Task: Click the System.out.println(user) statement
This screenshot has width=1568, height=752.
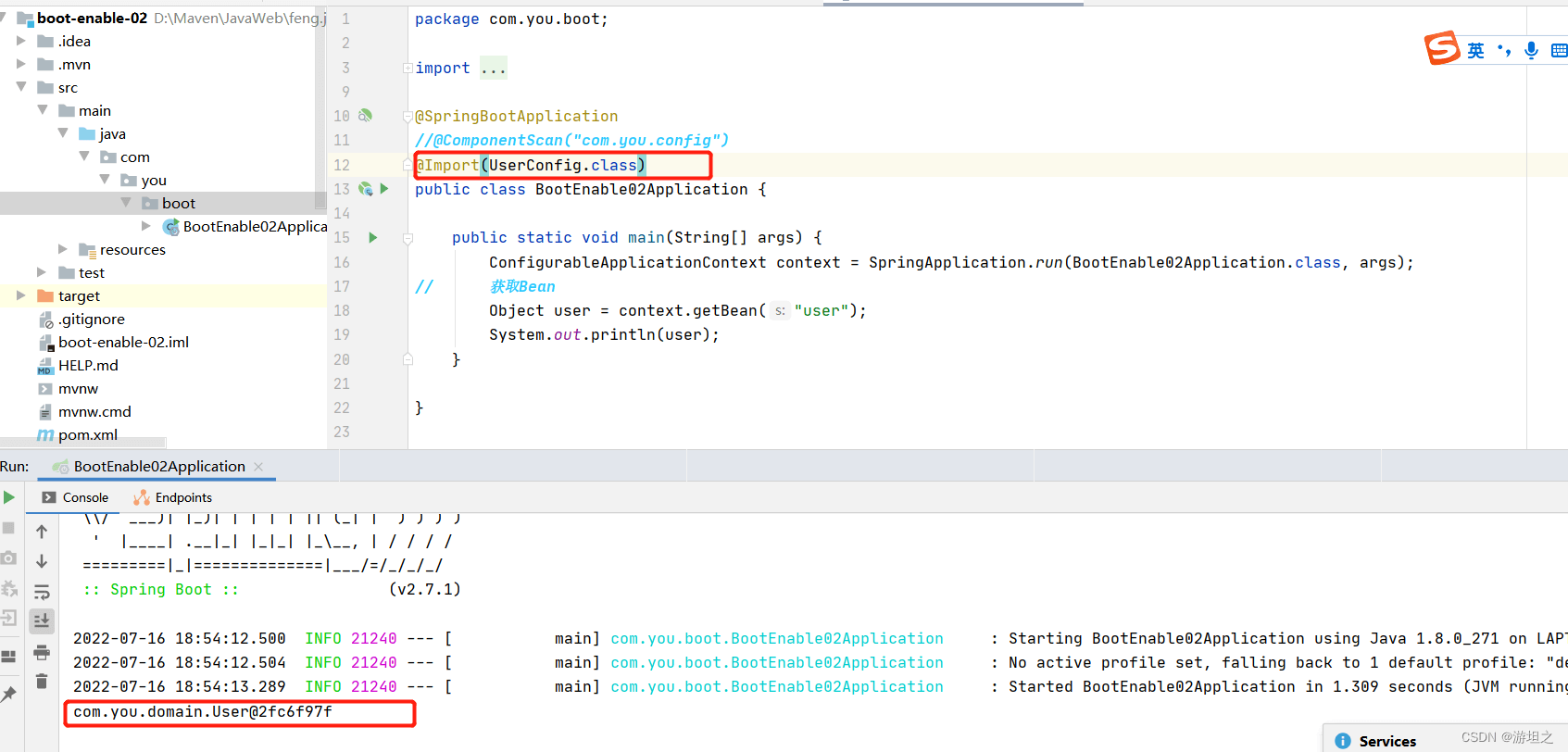Action: 604,334
